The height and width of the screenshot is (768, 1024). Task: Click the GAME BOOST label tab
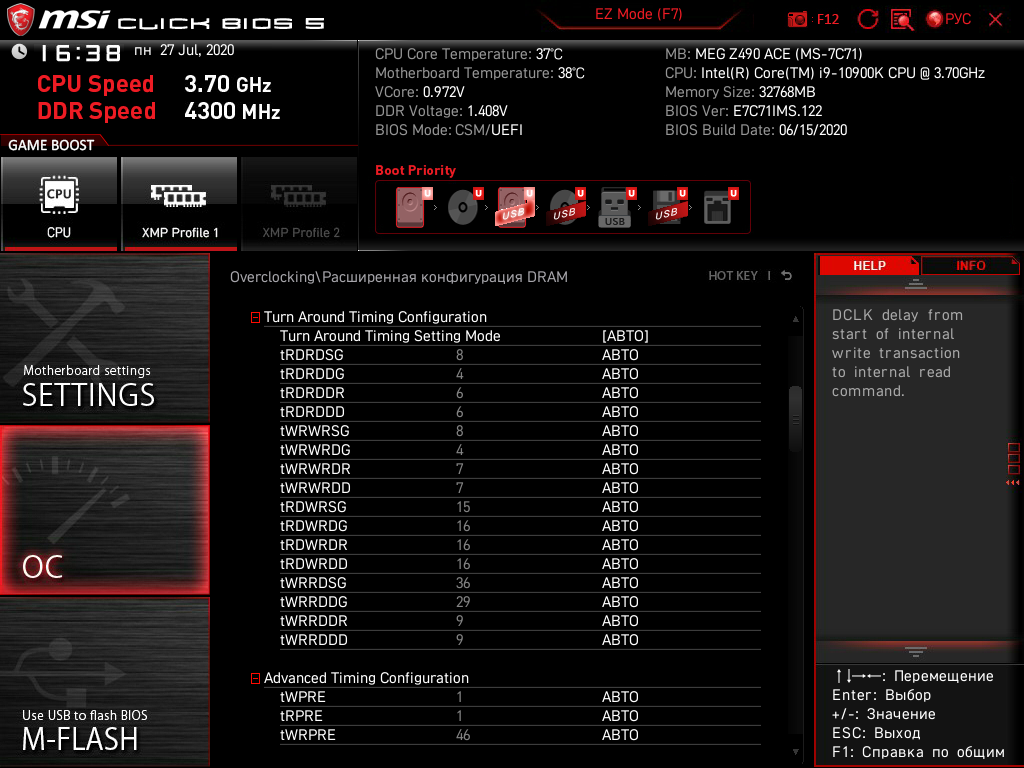[x=51, y=145]
